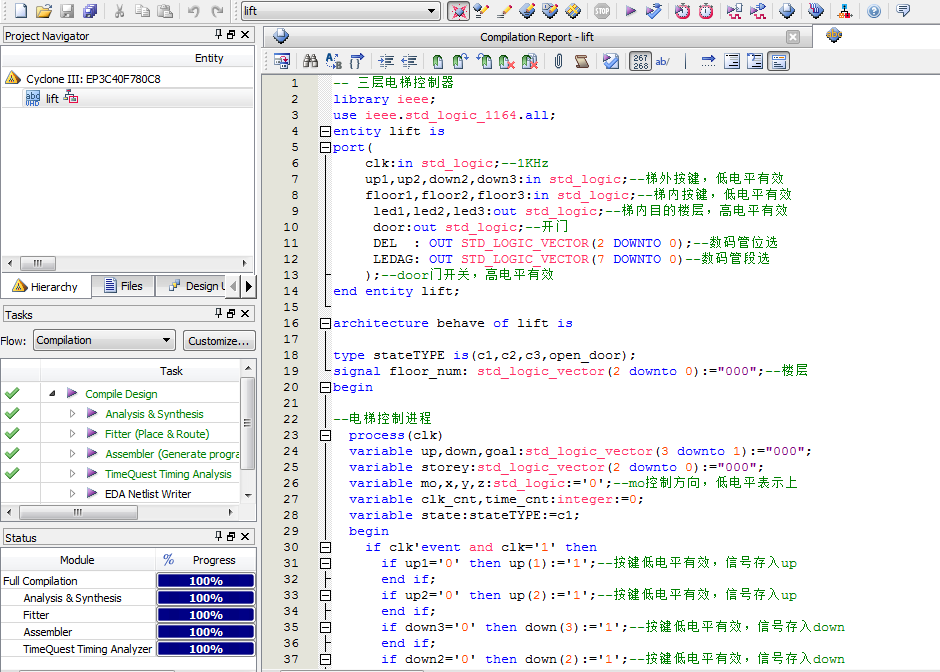Toggle line numbers display in editor toolbar
The image size is (940, 672).
[x=640, y=62]
